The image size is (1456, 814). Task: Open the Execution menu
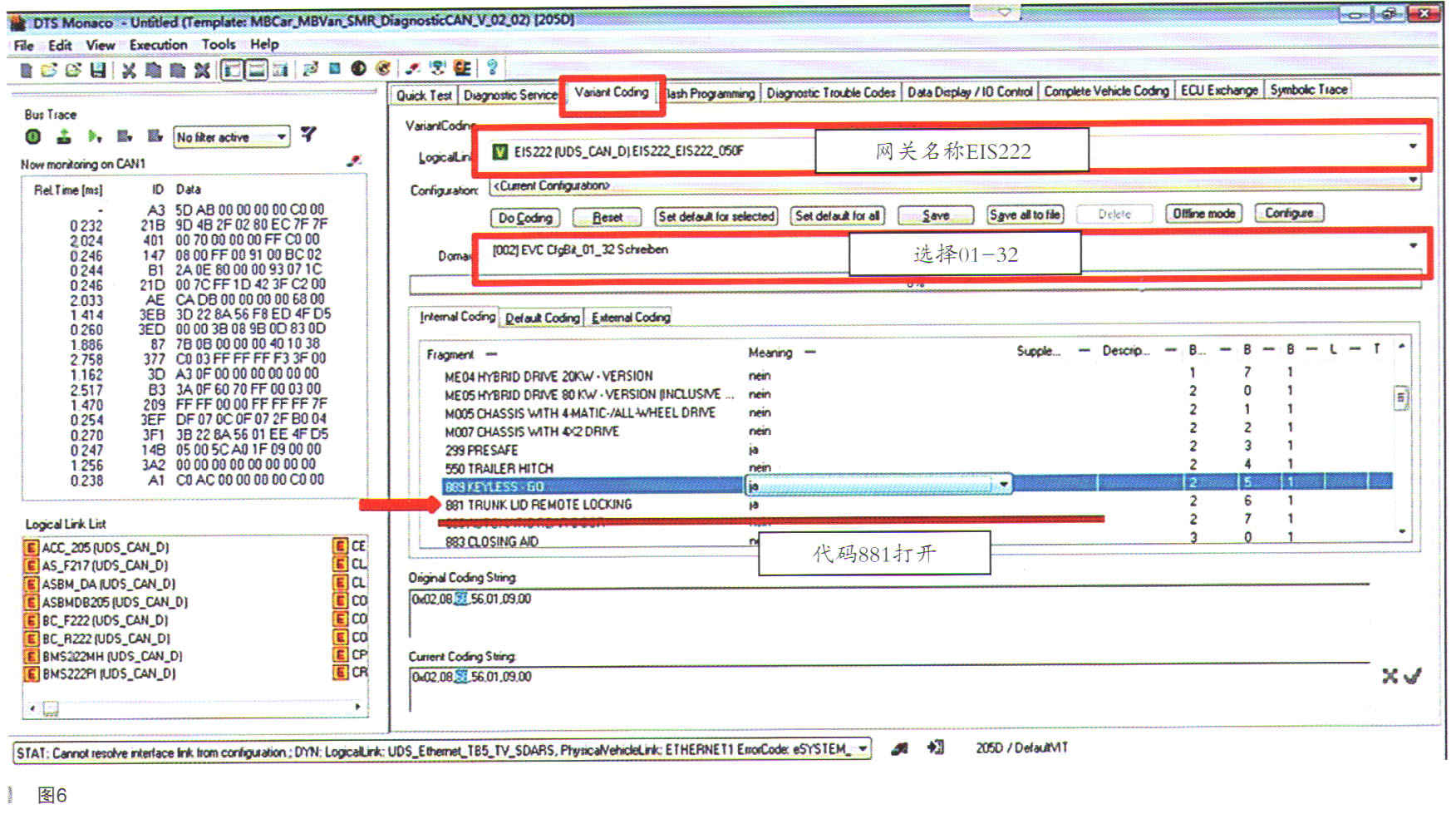coord(158,45)
